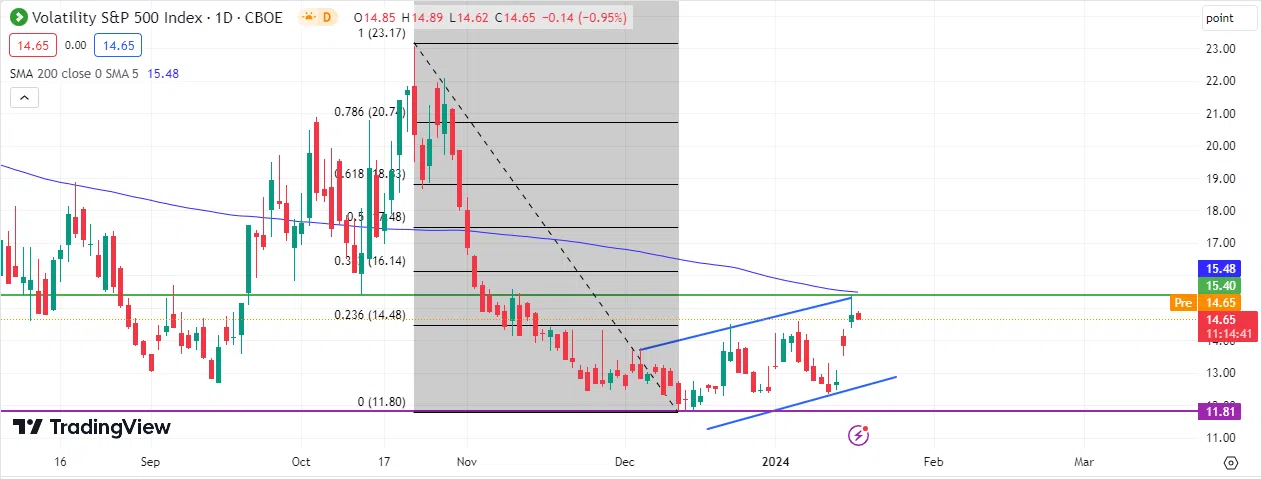
Task: Open the purple lightning event marker
Action: (857, 434)
